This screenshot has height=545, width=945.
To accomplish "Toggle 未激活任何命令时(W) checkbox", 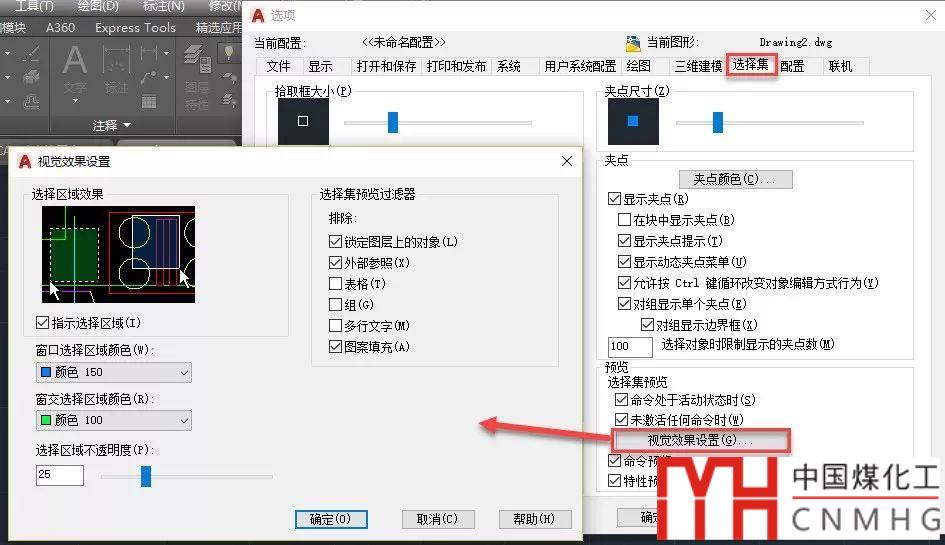I will [621, 419].
